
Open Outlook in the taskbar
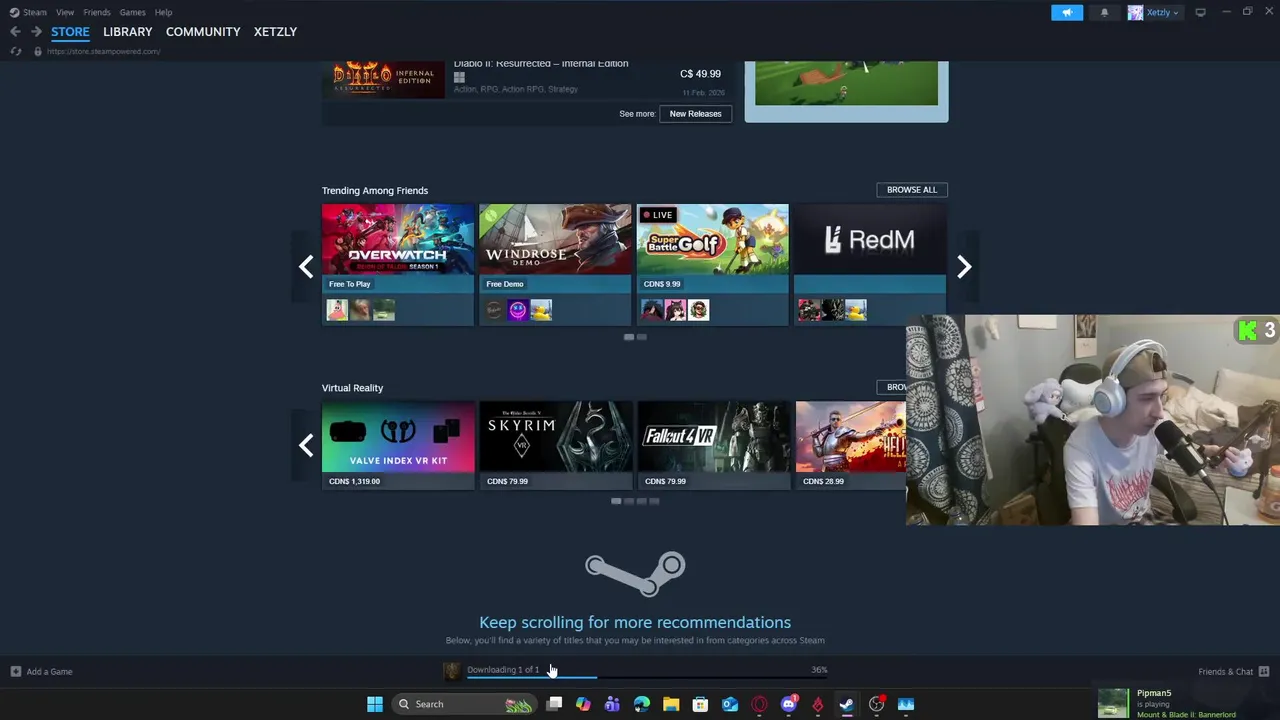pyautogui.click(x=730, y=704)
